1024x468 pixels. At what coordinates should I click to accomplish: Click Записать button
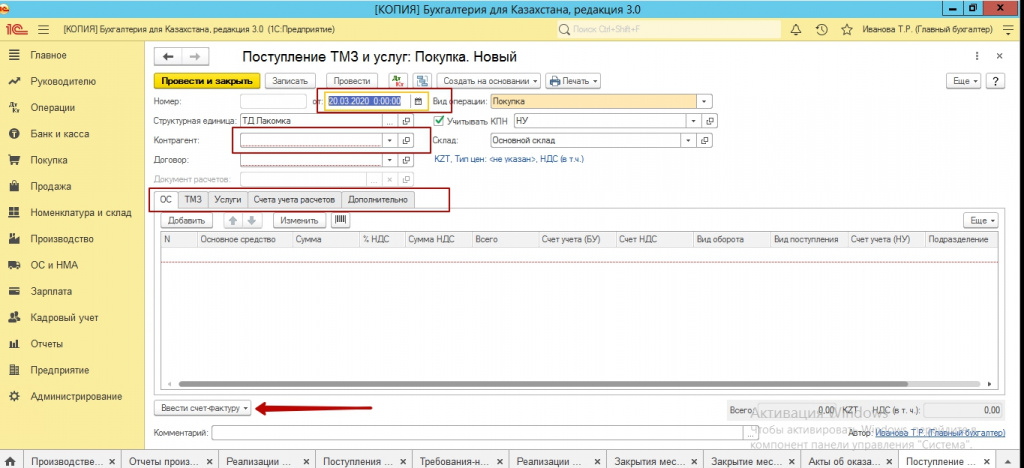tap(290, 81)
